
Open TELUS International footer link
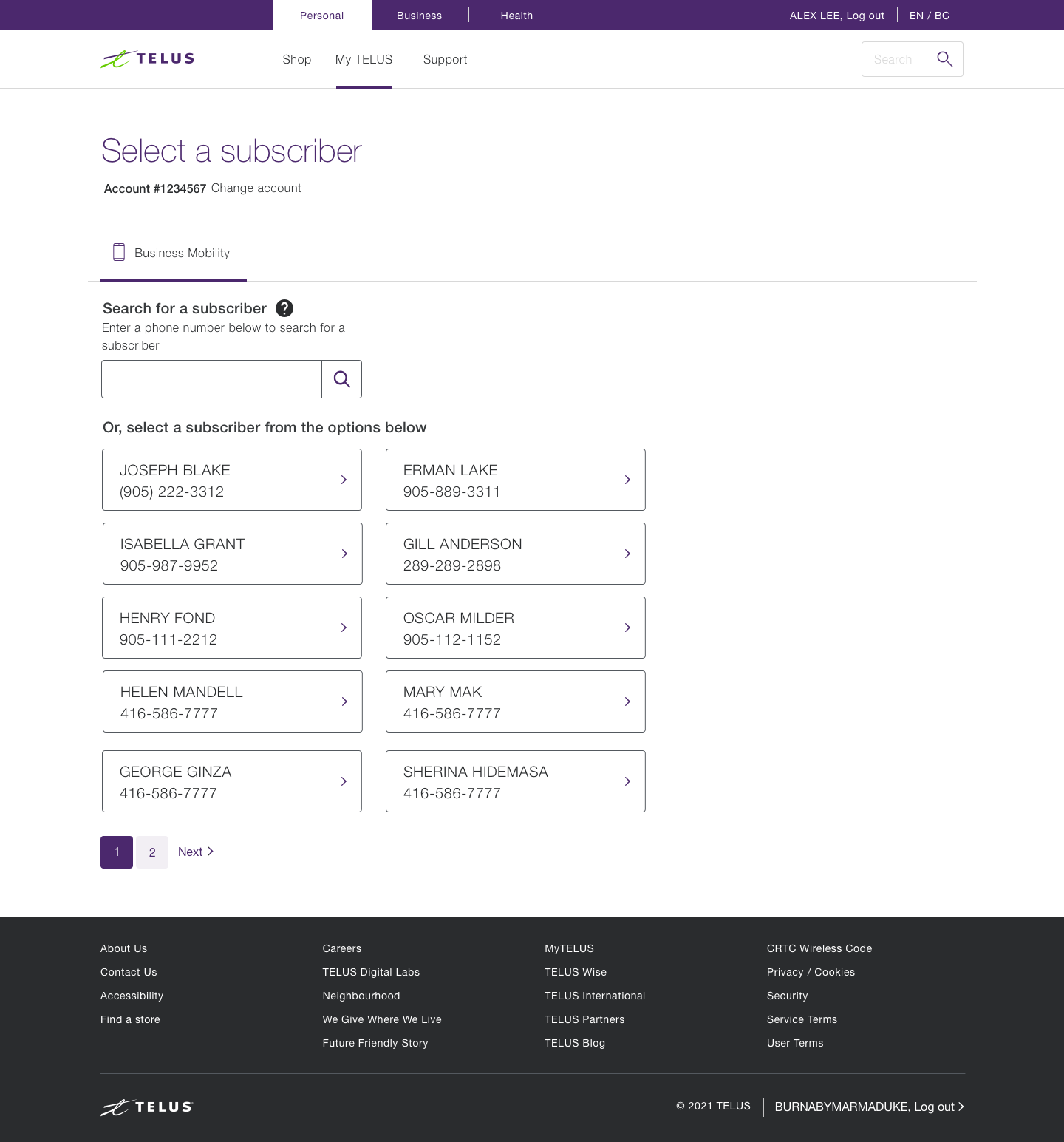[x=595, y=996]
